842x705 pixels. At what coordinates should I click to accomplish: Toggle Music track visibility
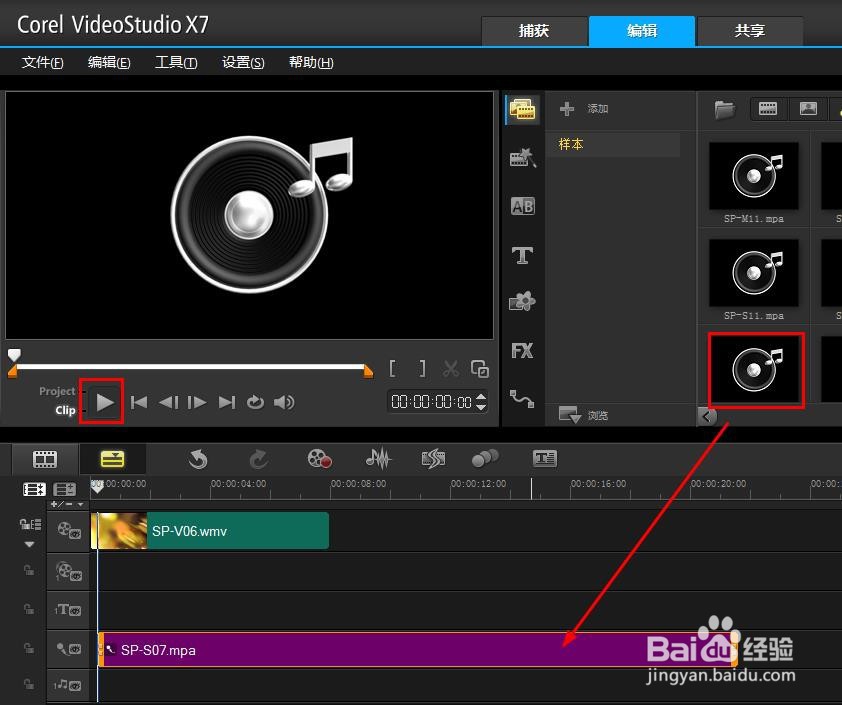click(68, 685)
